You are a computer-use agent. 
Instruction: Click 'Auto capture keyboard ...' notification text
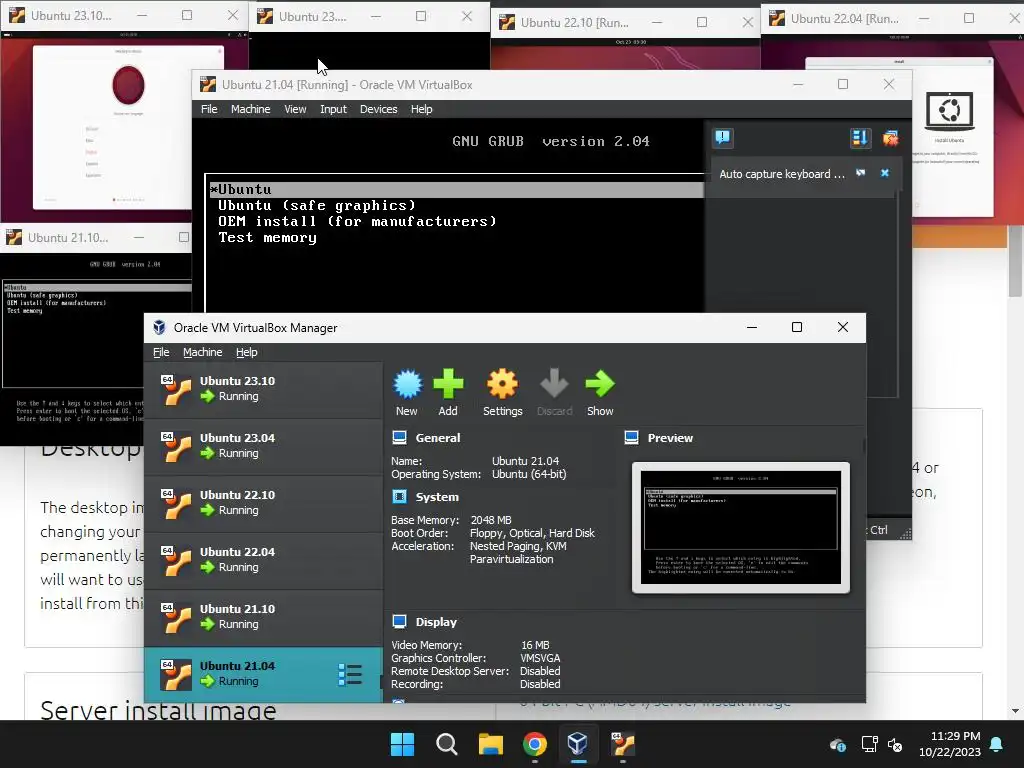tap(782, 174)
